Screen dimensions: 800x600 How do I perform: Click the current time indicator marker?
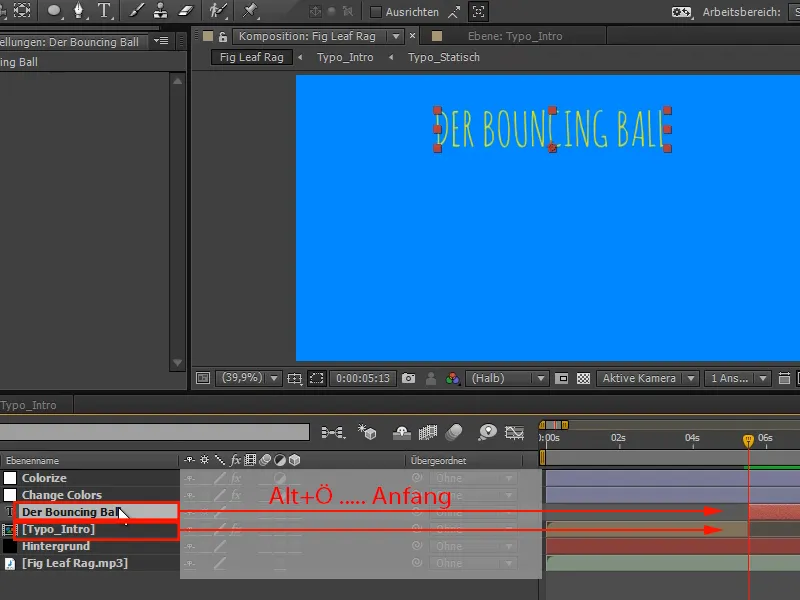748,440
